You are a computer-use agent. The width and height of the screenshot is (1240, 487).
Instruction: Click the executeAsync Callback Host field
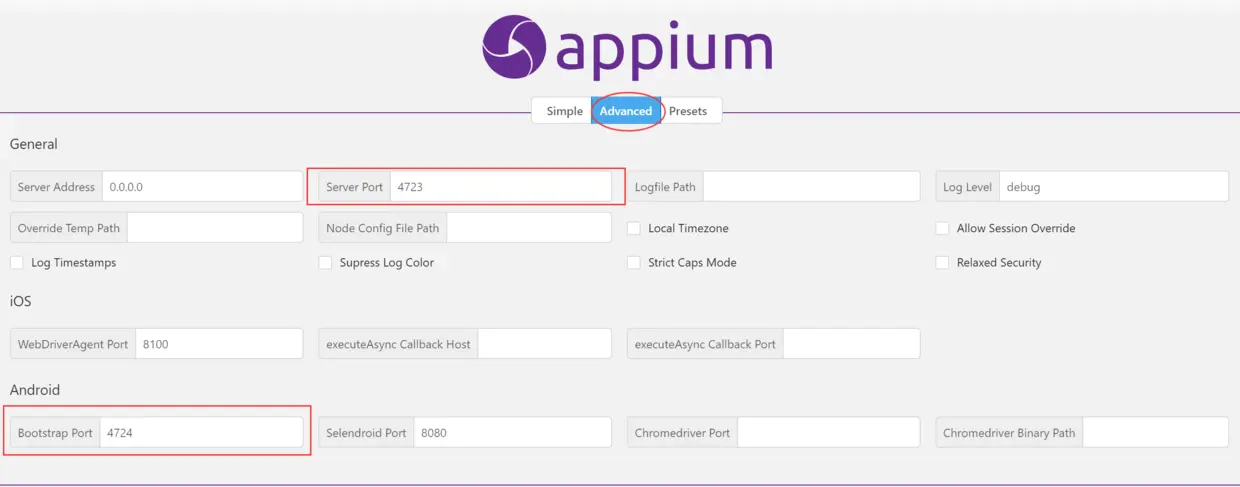(545, 344)
